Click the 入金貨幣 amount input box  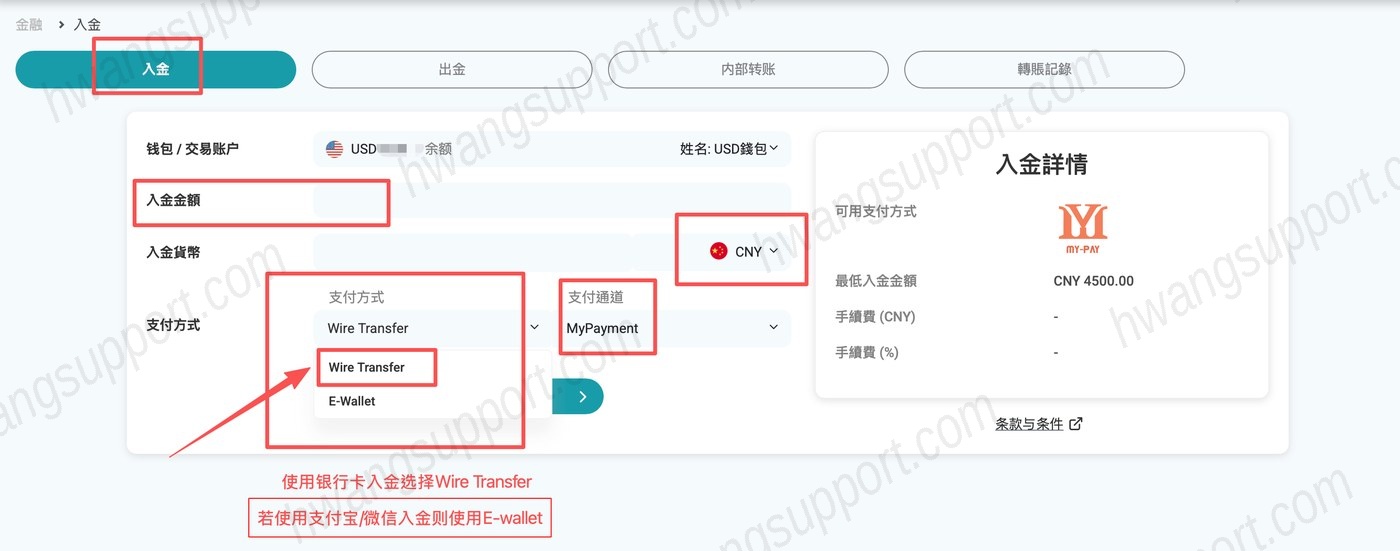pos(472,252)
